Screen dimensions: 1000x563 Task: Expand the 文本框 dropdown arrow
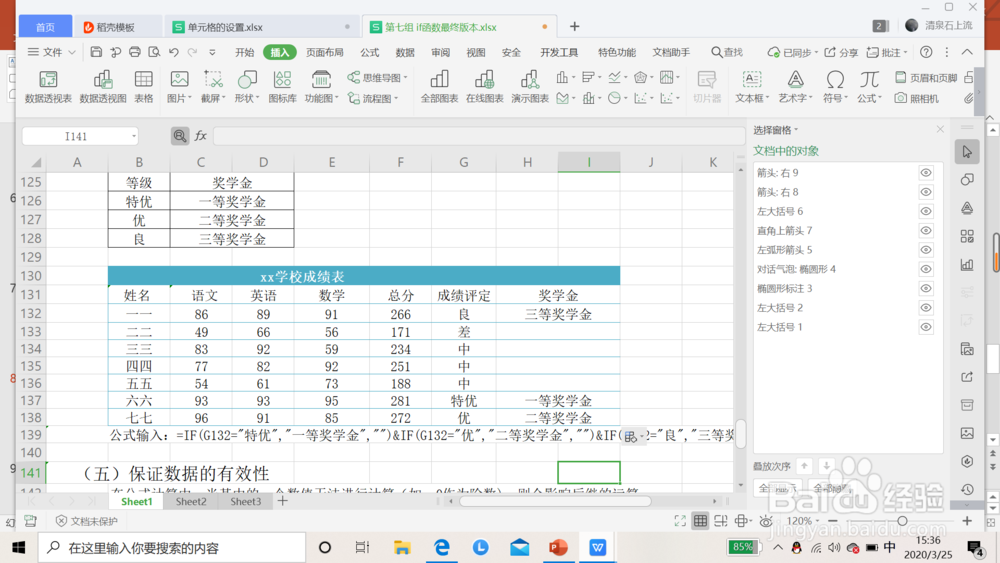coord(767,99)
